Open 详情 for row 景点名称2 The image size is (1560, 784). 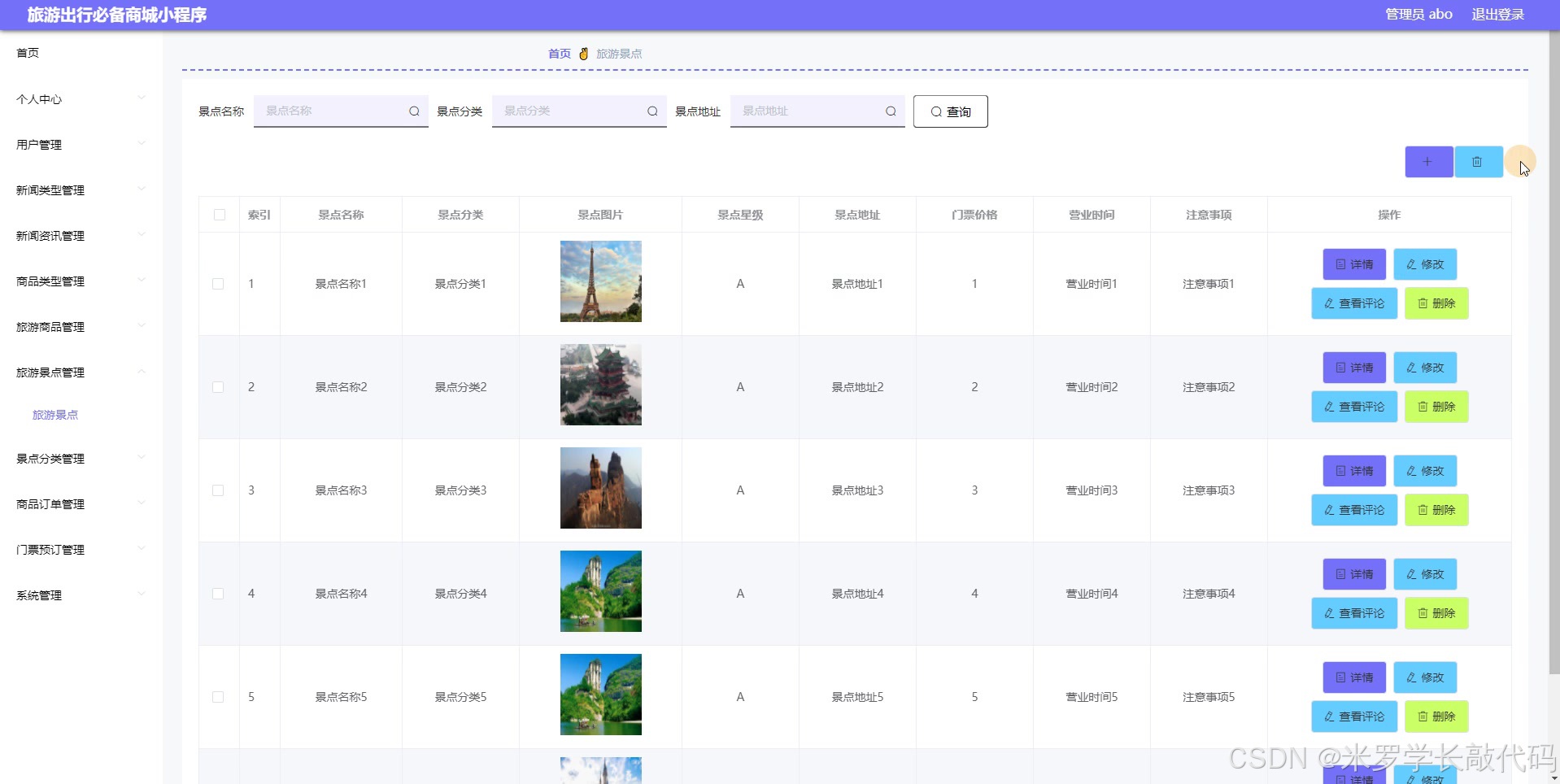[x=1354, y=368]
